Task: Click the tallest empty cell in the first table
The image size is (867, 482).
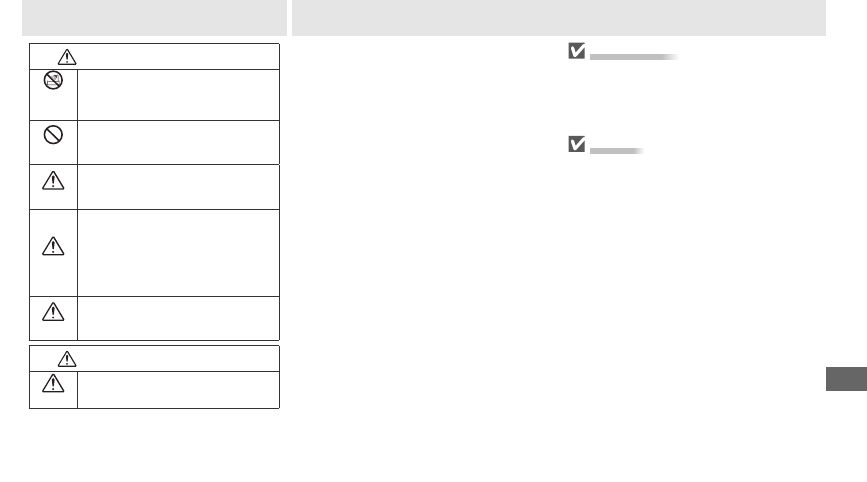Action: 179,253
